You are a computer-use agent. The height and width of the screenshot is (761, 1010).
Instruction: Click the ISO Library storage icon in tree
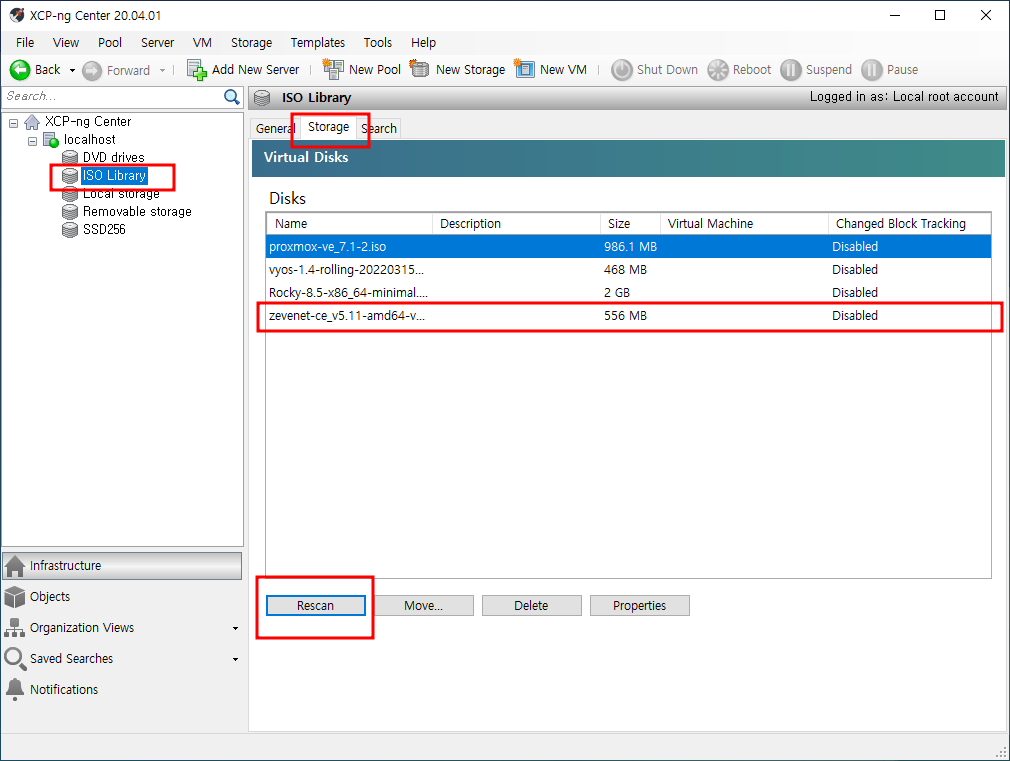click(70, 175)
